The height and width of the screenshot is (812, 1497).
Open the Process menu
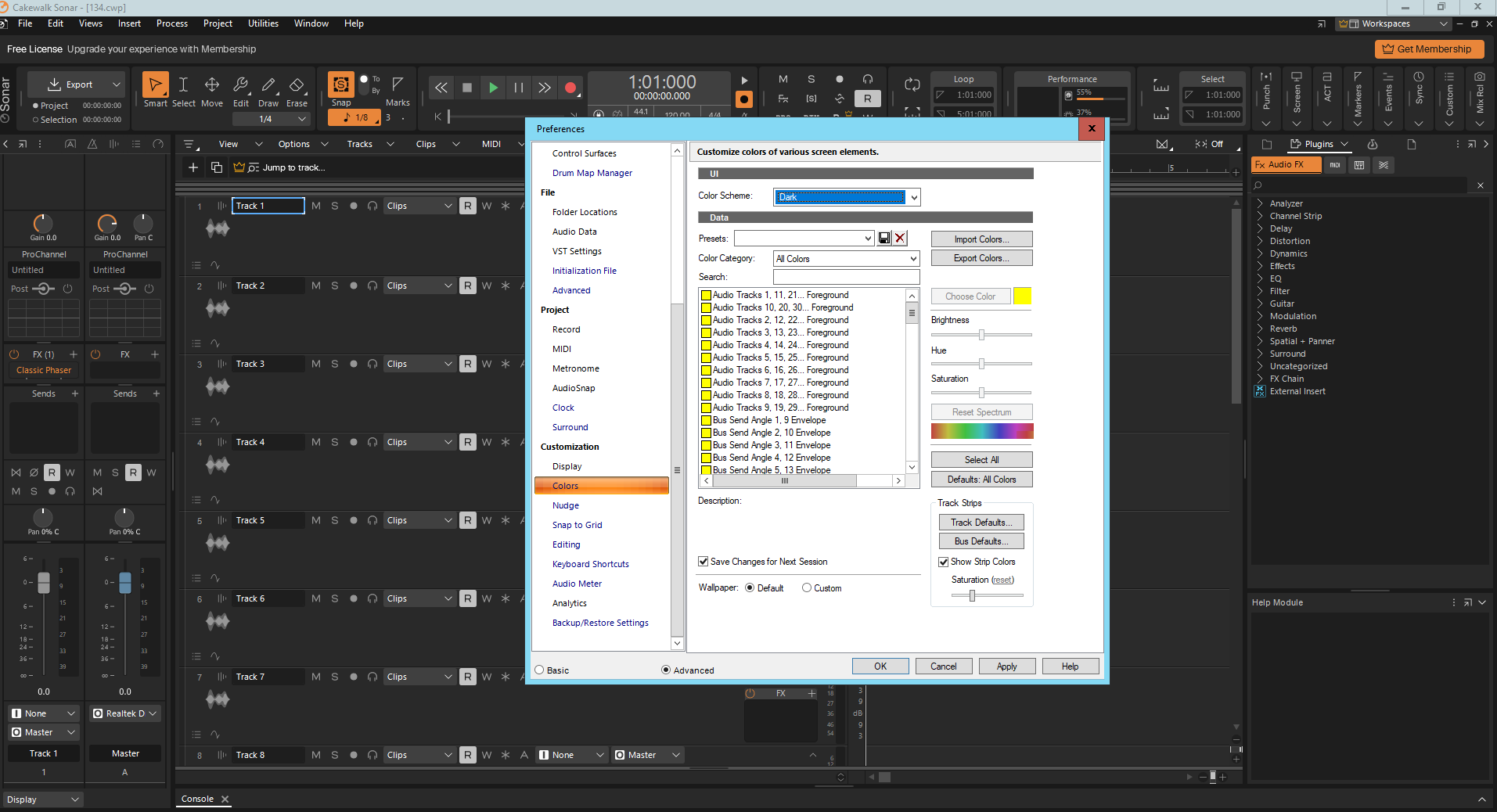(x=172, y=23)
